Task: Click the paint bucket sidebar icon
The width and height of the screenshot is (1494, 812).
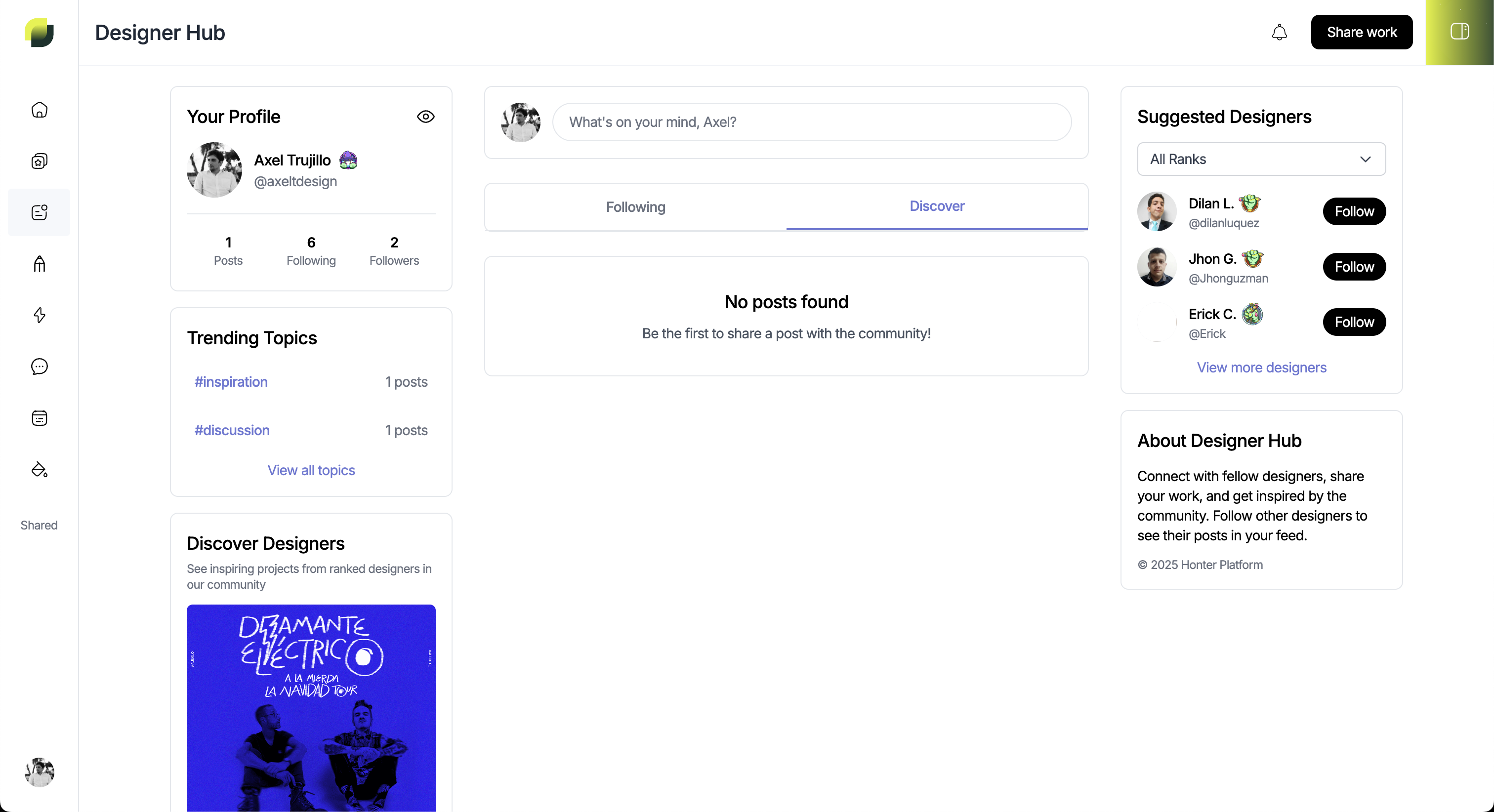Action: (39, 469)
